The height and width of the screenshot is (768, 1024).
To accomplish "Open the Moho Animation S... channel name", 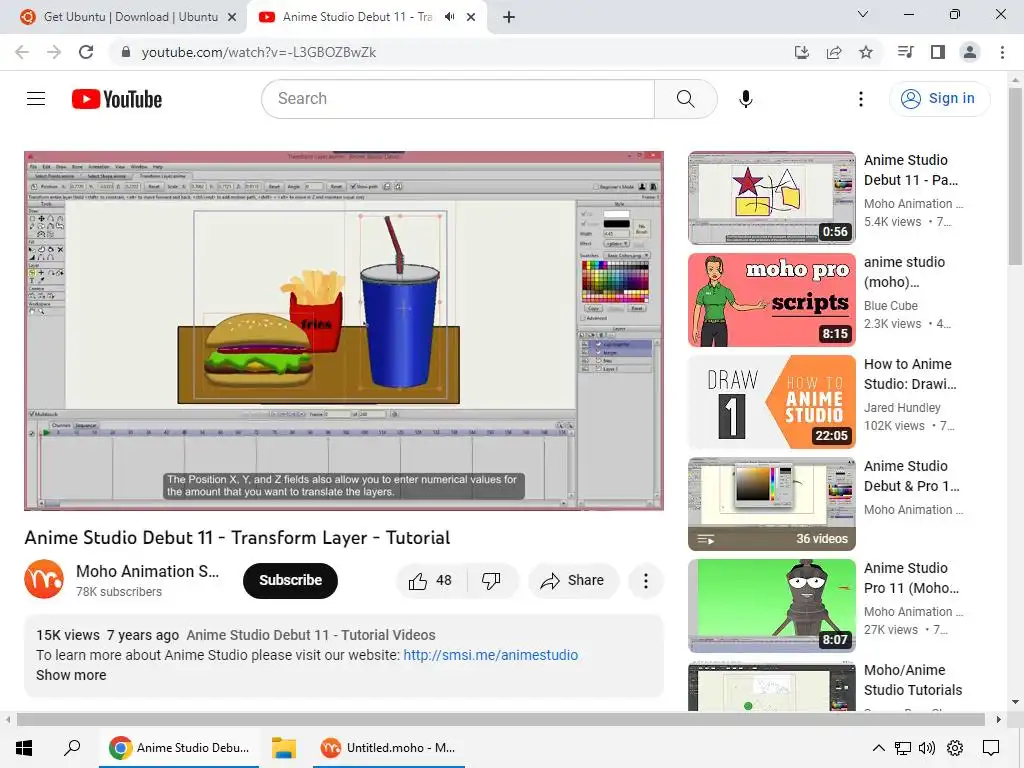I will click(x=148, y=571).
